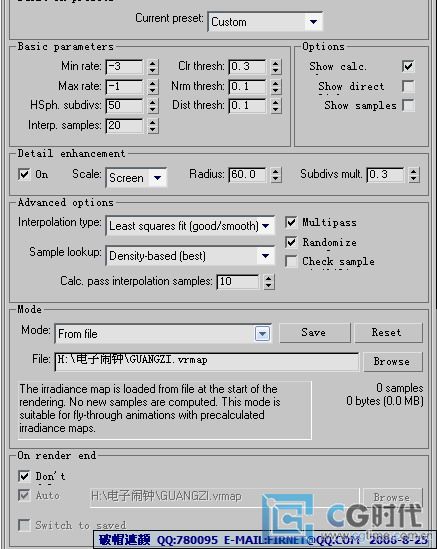Image resolution: width=437 pixels, height=549 pixels.
Task: Expand the Sample lookup dropdown
Action: 190,256
